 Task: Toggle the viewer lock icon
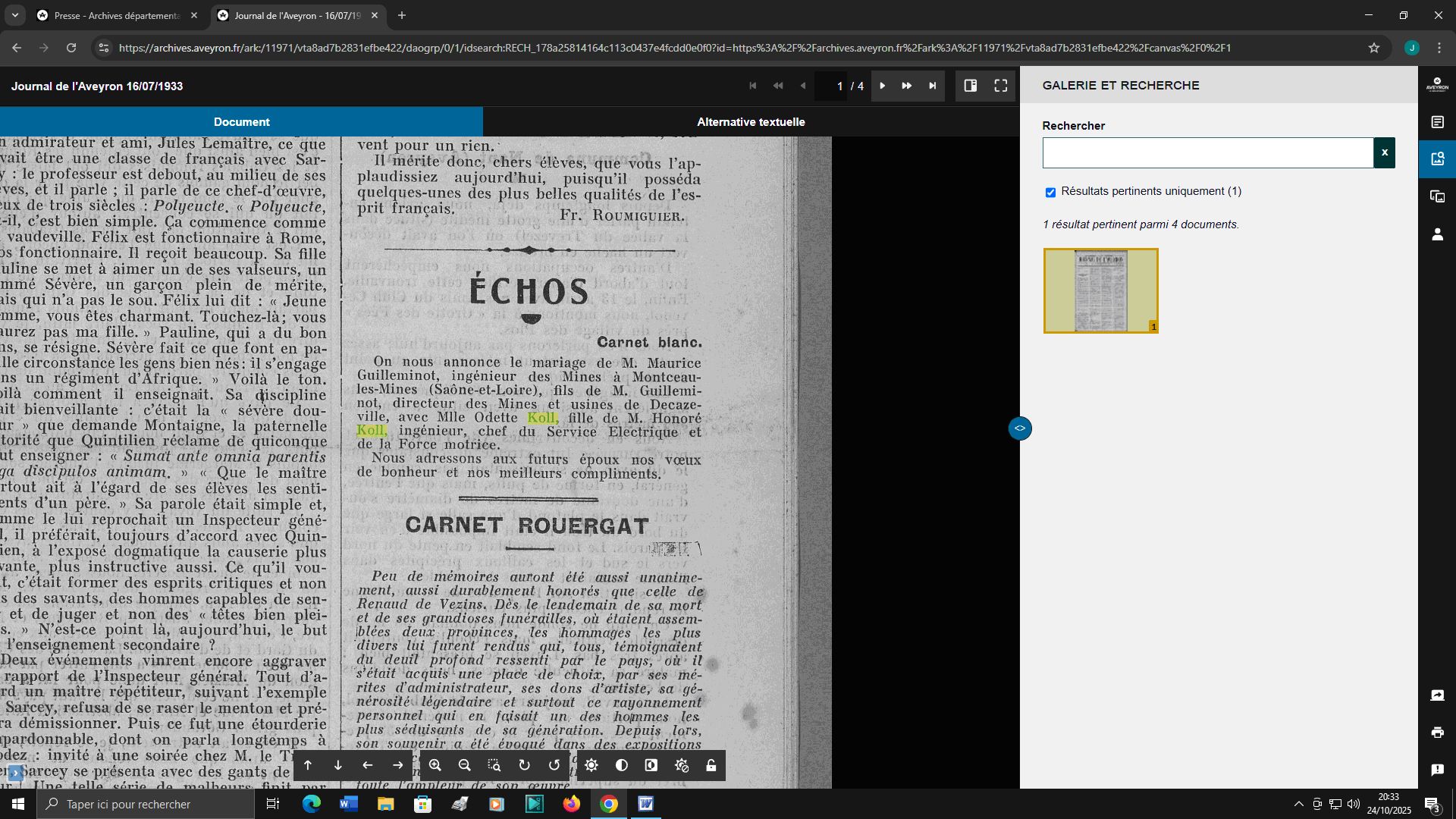point(711,765)
